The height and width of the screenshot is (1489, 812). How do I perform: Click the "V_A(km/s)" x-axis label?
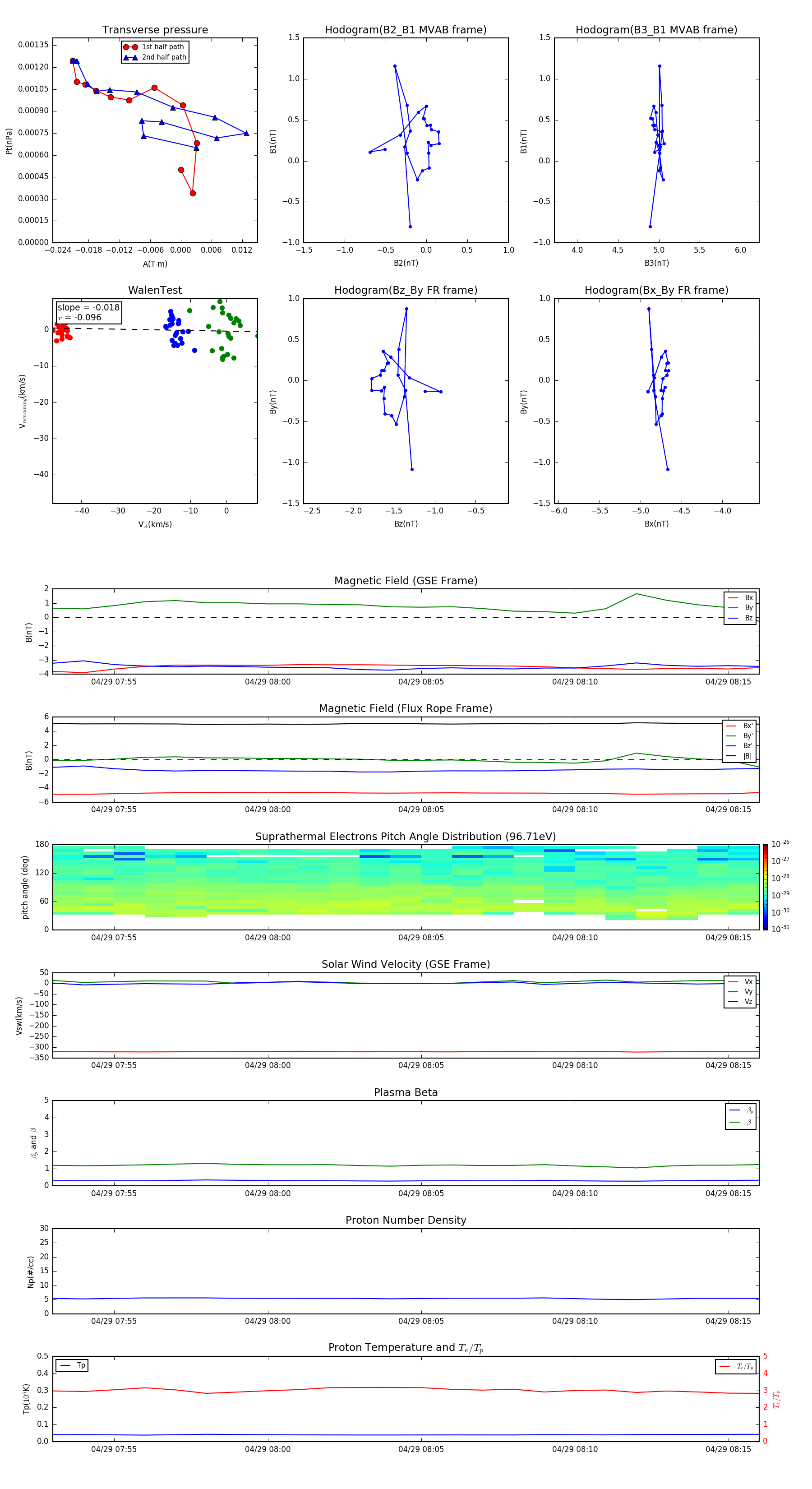[155, 524]
